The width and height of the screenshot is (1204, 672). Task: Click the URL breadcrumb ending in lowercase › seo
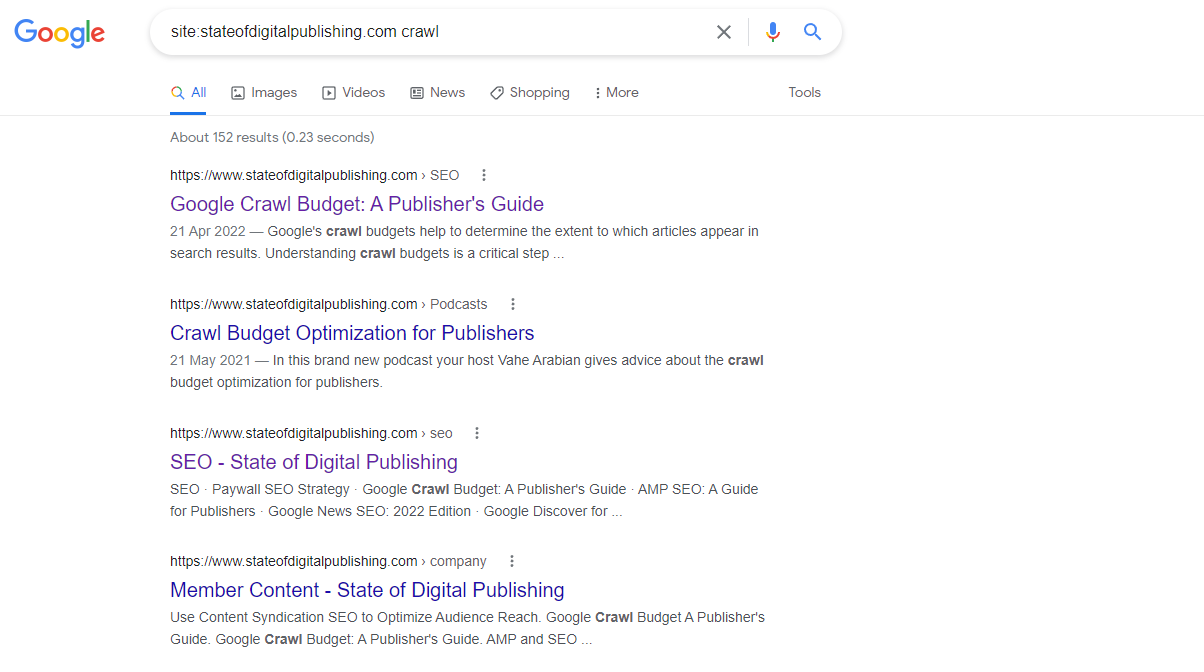pos(311,433)
